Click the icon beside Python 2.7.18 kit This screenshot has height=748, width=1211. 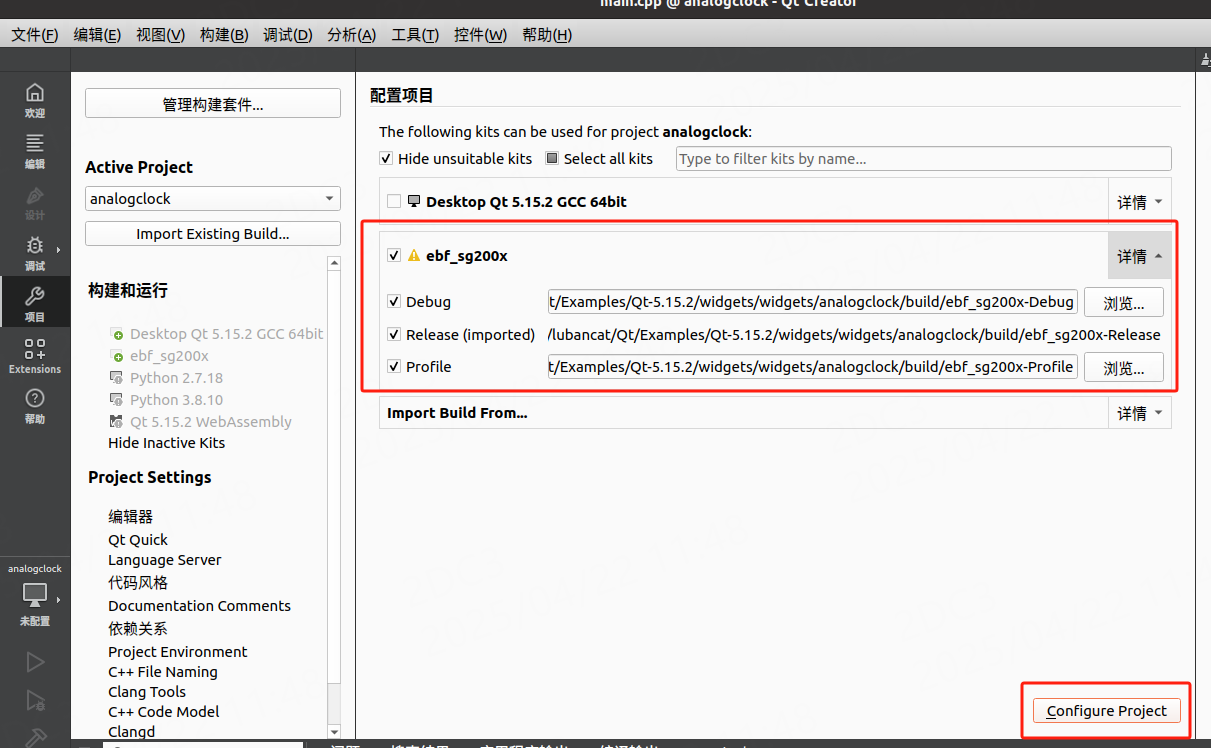118,378
